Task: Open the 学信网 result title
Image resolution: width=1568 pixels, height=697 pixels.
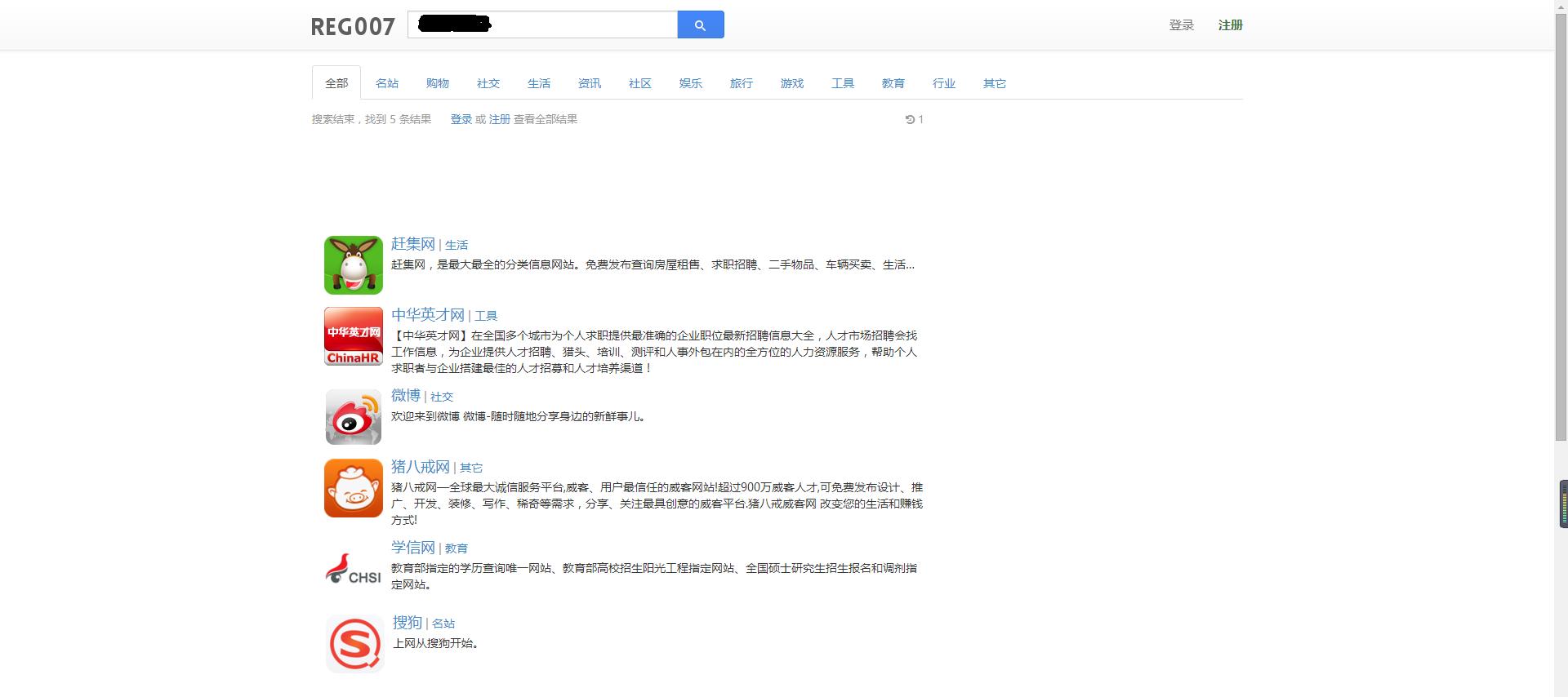Action: [413, 547]
